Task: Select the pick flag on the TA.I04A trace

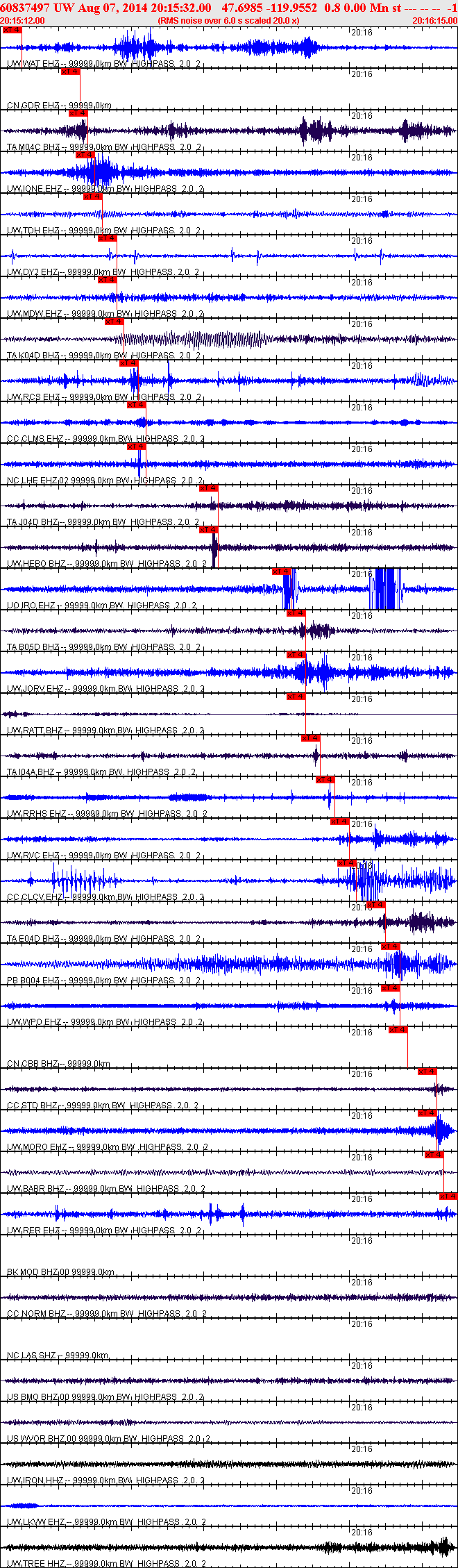Action: tap(311, 738)
